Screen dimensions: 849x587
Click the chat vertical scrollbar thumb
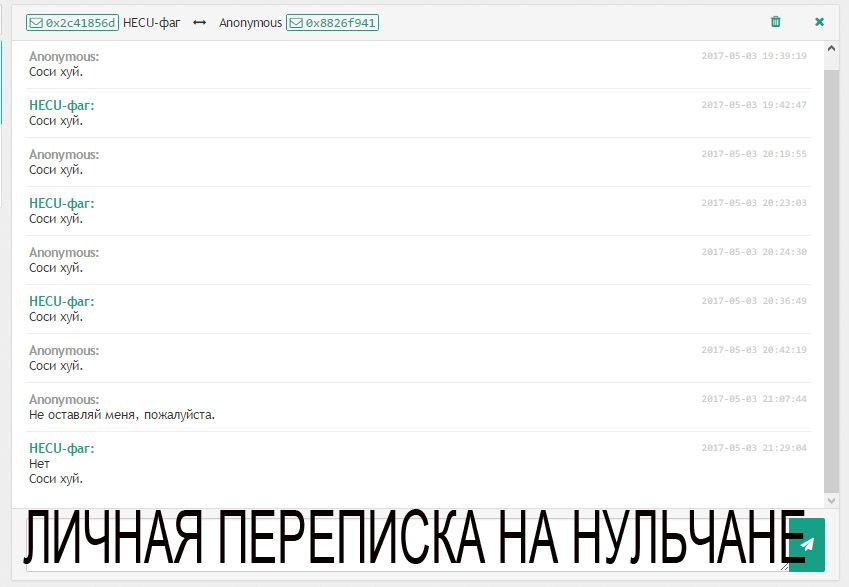pyautogui.click(x=831, y=282)
